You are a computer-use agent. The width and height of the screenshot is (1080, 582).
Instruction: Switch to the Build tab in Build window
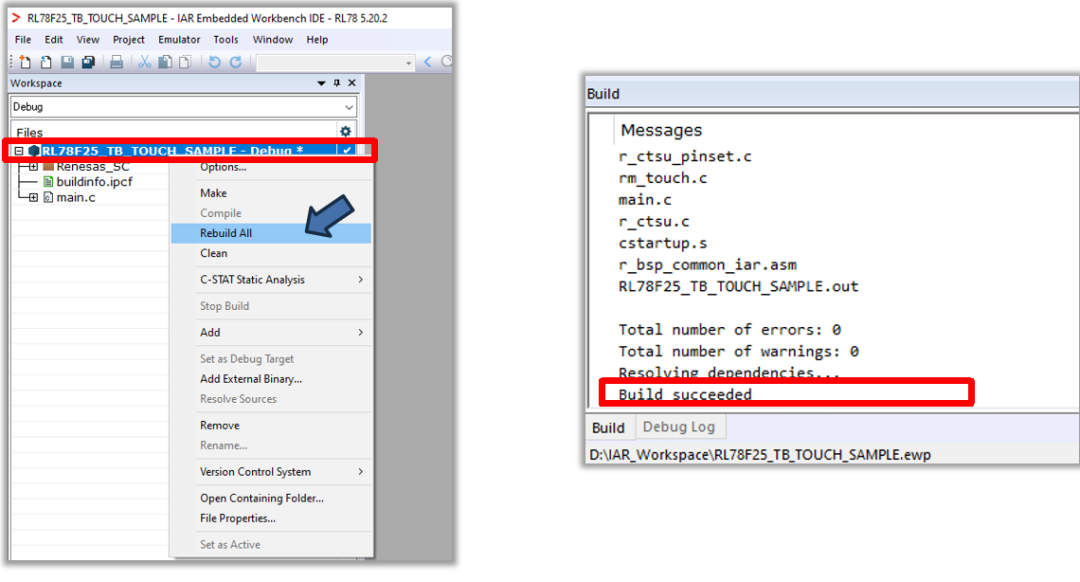tap(608, 428)
